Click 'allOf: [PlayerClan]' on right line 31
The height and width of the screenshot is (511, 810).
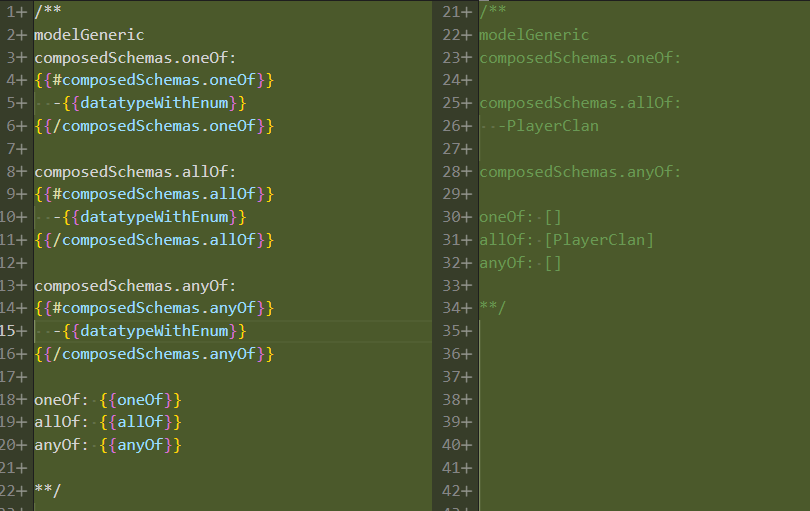pyautogui.click(x=567, y=240)
